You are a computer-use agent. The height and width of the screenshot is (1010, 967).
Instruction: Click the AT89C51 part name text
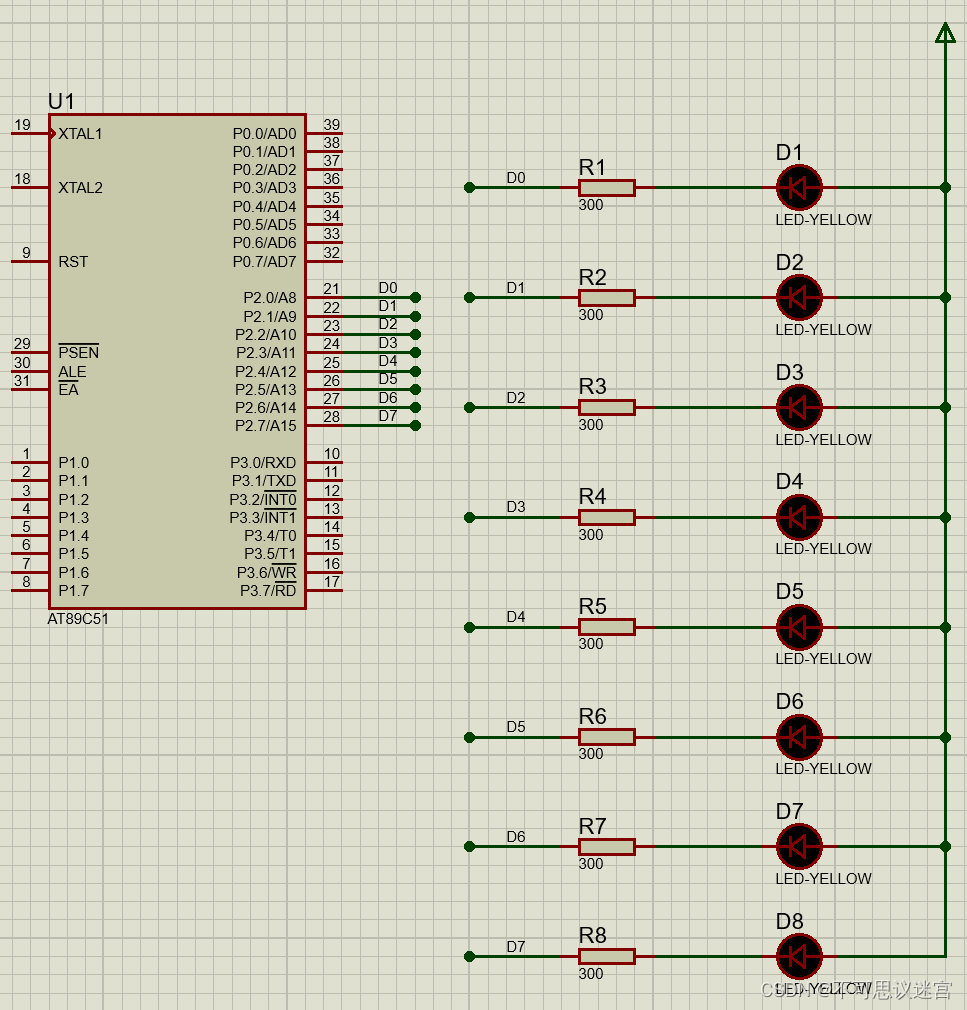pyautogui.click(x=78, y=619)
